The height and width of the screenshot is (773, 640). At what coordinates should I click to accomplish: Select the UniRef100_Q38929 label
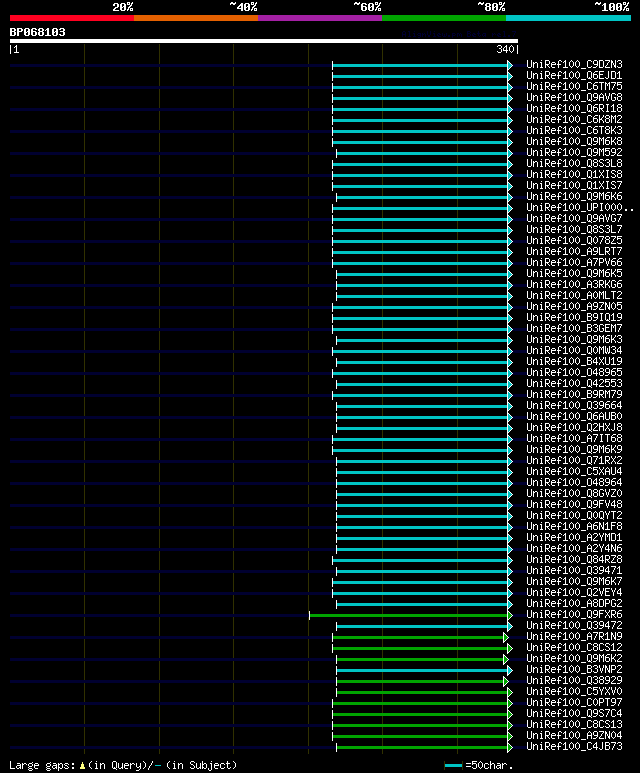click(574, 680)
